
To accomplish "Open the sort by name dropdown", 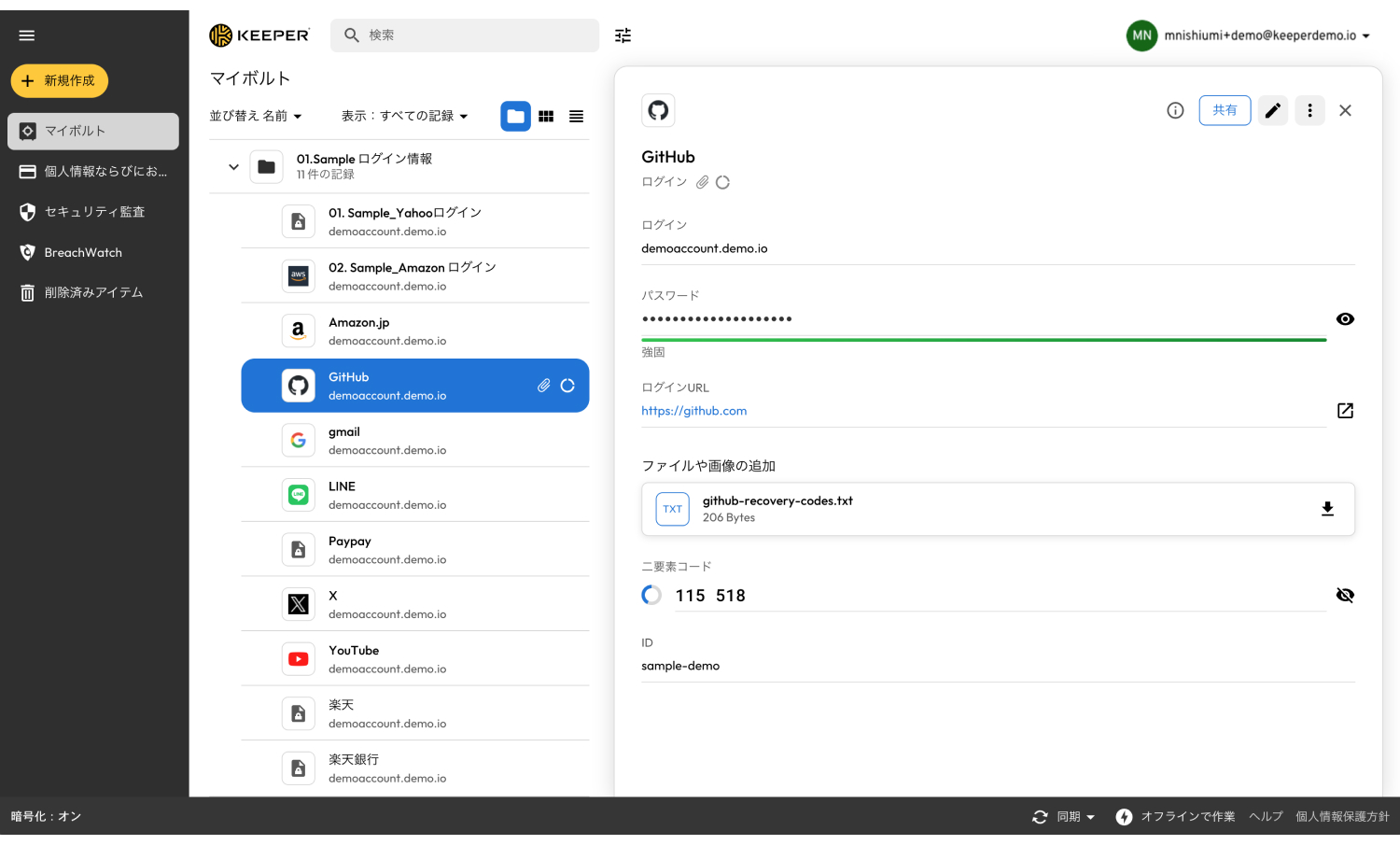I will (257, 116).
